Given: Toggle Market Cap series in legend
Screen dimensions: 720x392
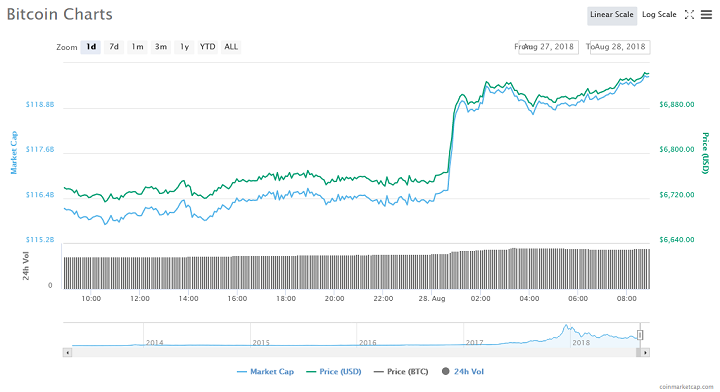Looking at the screenshot, I should tap(265, 372).
